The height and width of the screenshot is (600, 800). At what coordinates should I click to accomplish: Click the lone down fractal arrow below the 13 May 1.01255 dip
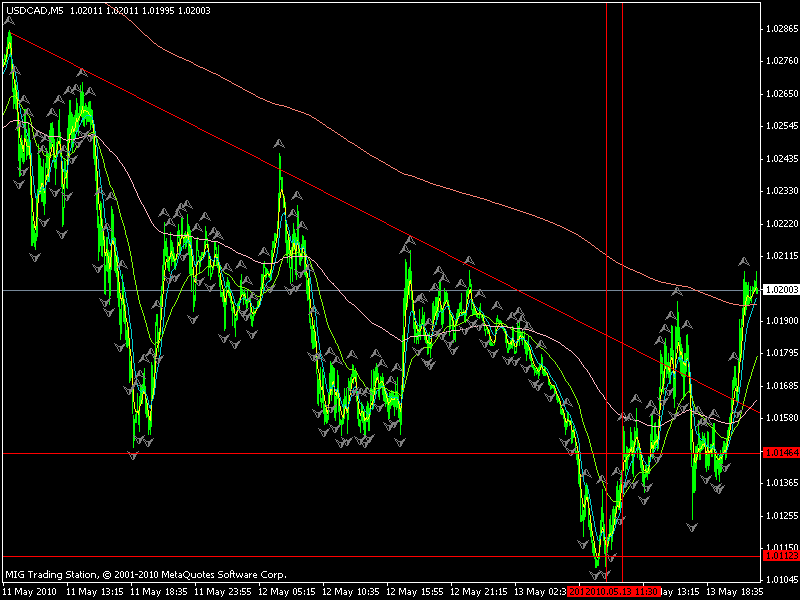click(x=692, y=524)
